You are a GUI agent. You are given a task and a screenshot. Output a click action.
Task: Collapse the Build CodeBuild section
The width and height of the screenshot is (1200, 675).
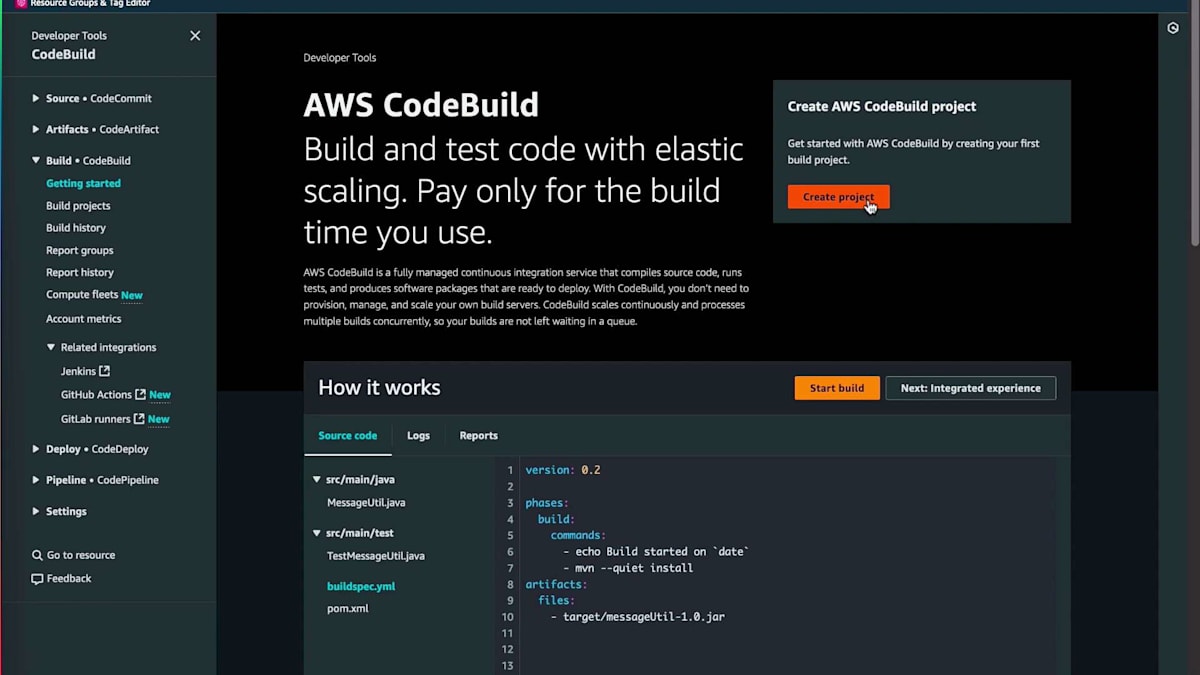36,160
